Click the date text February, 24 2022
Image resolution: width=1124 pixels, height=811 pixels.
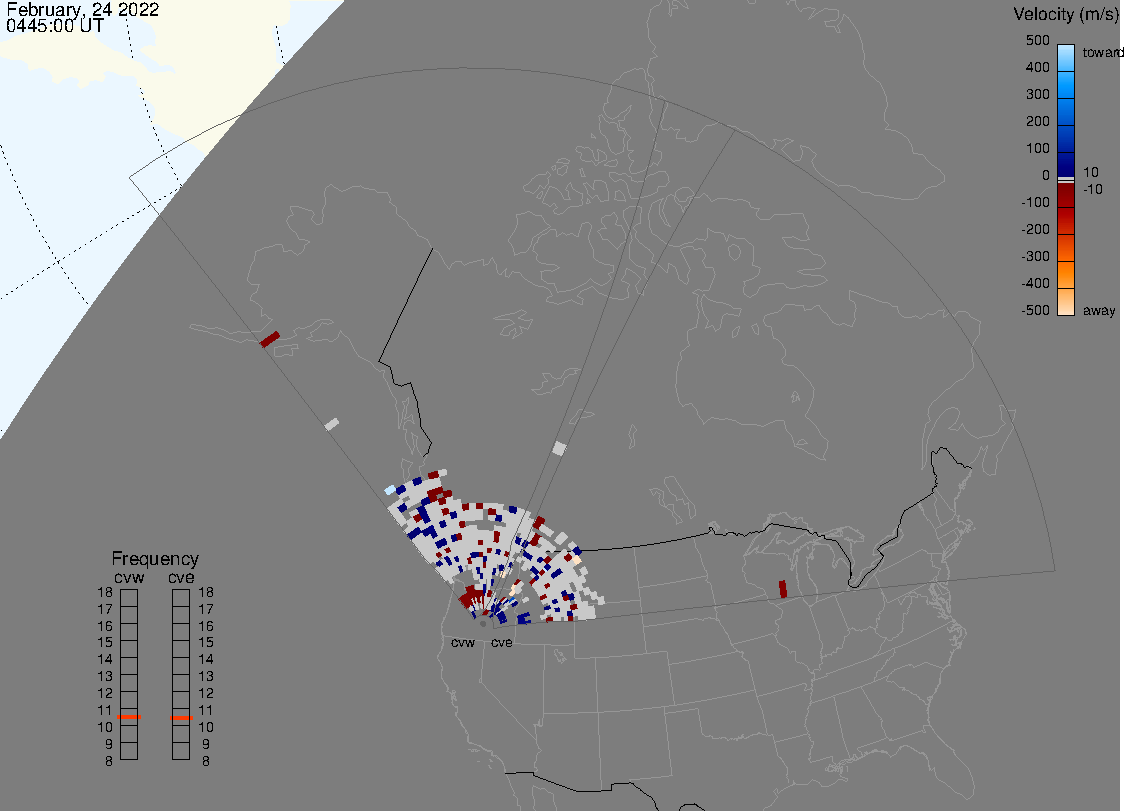[82, 10]
